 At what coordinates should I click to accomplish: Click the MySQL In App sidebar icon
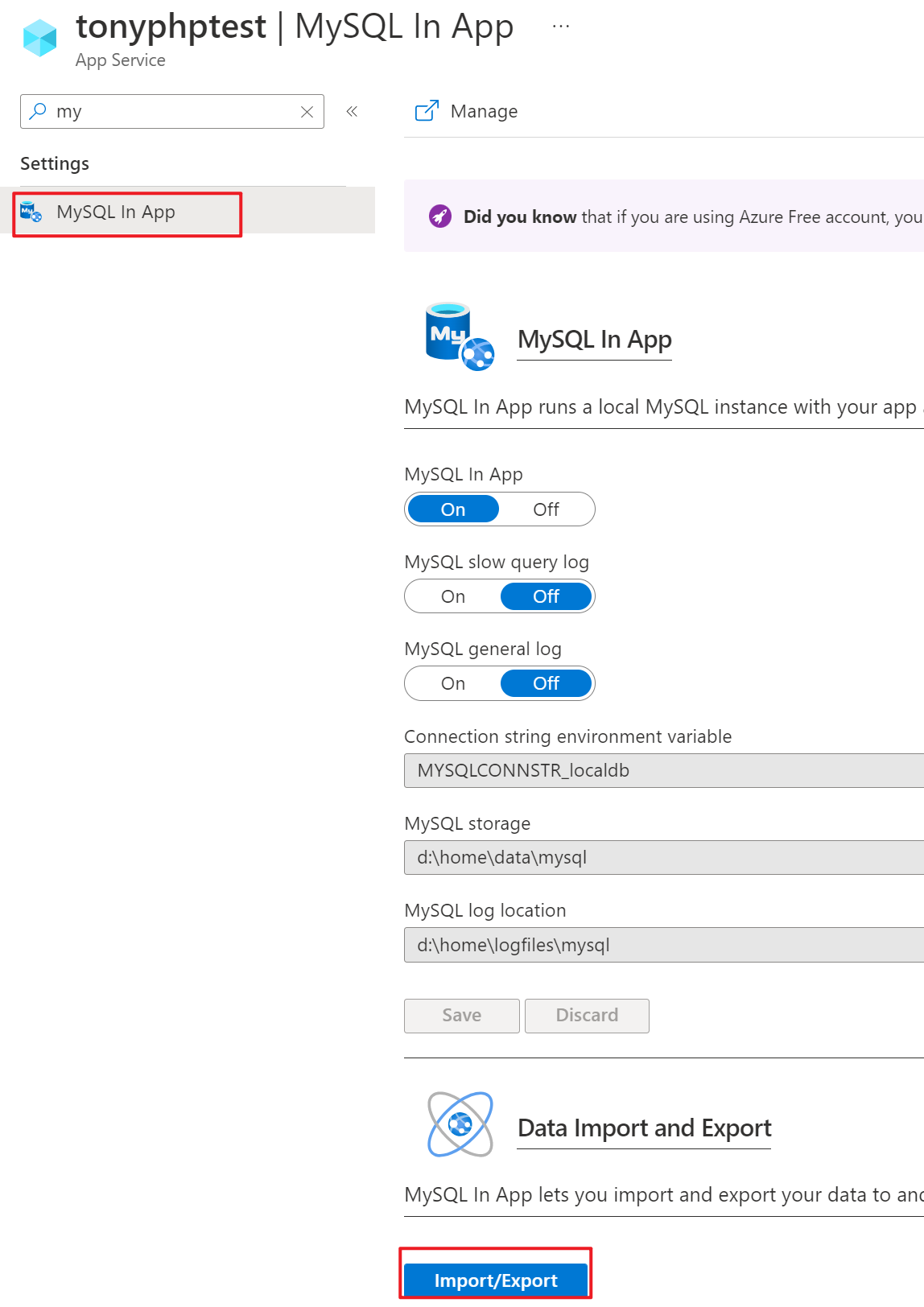31,212
